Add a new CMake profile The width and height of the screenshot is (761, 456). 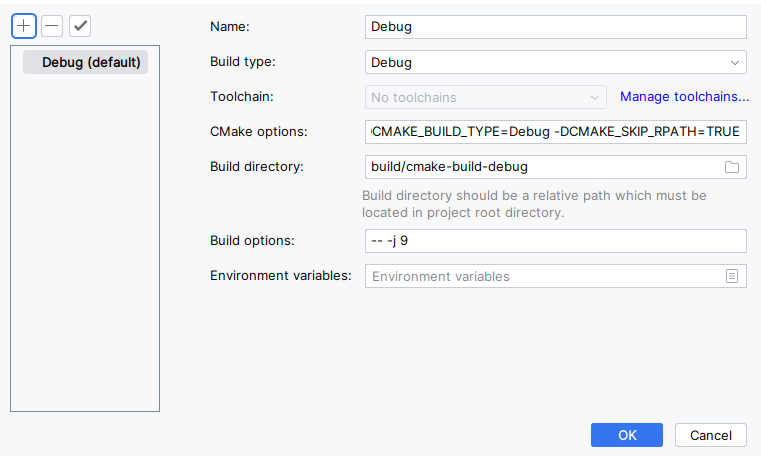click(24, 26)
